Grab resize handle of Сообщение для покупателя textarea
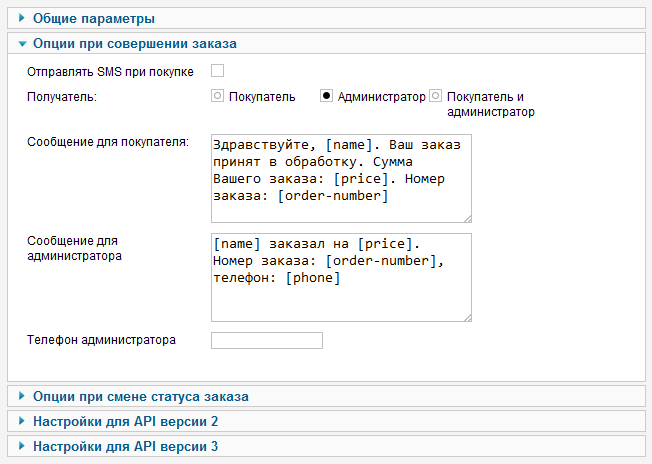Screen dimensions: 652x464 466,216
